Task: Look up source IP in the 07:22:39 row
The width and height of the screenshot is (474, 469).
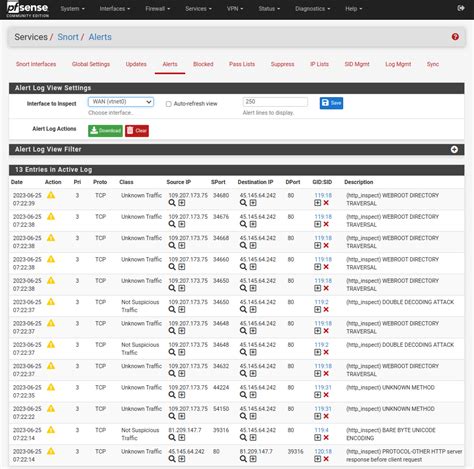Action: [172, 203]
